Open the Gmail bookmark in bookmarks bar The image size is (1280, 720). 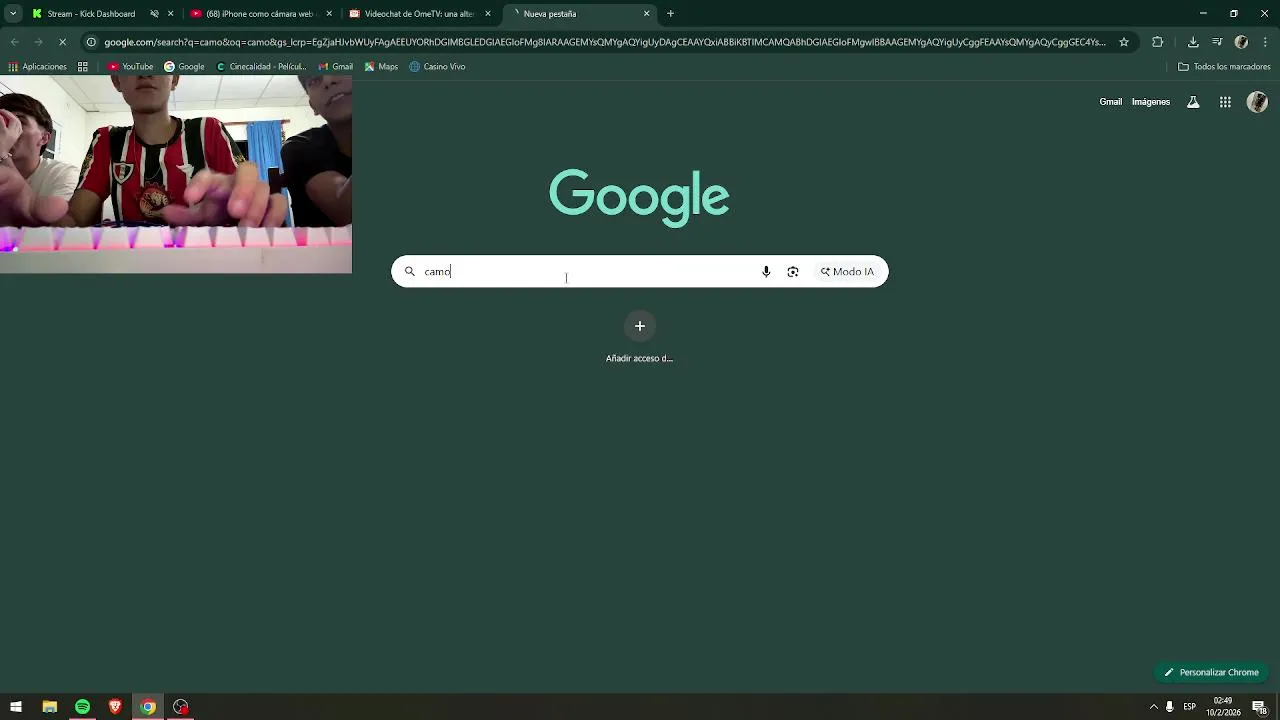335,67
